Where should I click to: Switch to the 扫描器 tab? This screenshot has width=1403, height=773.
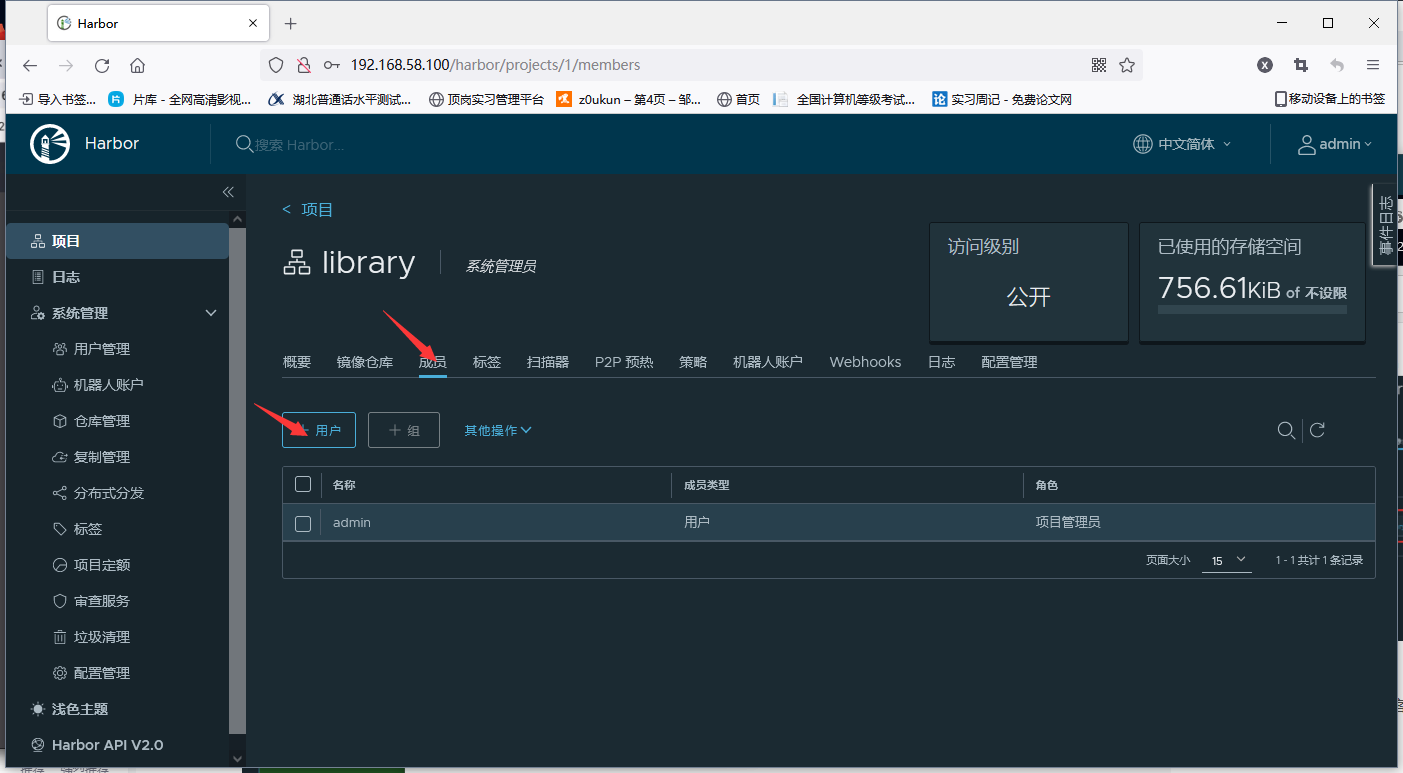click(548, 362)
